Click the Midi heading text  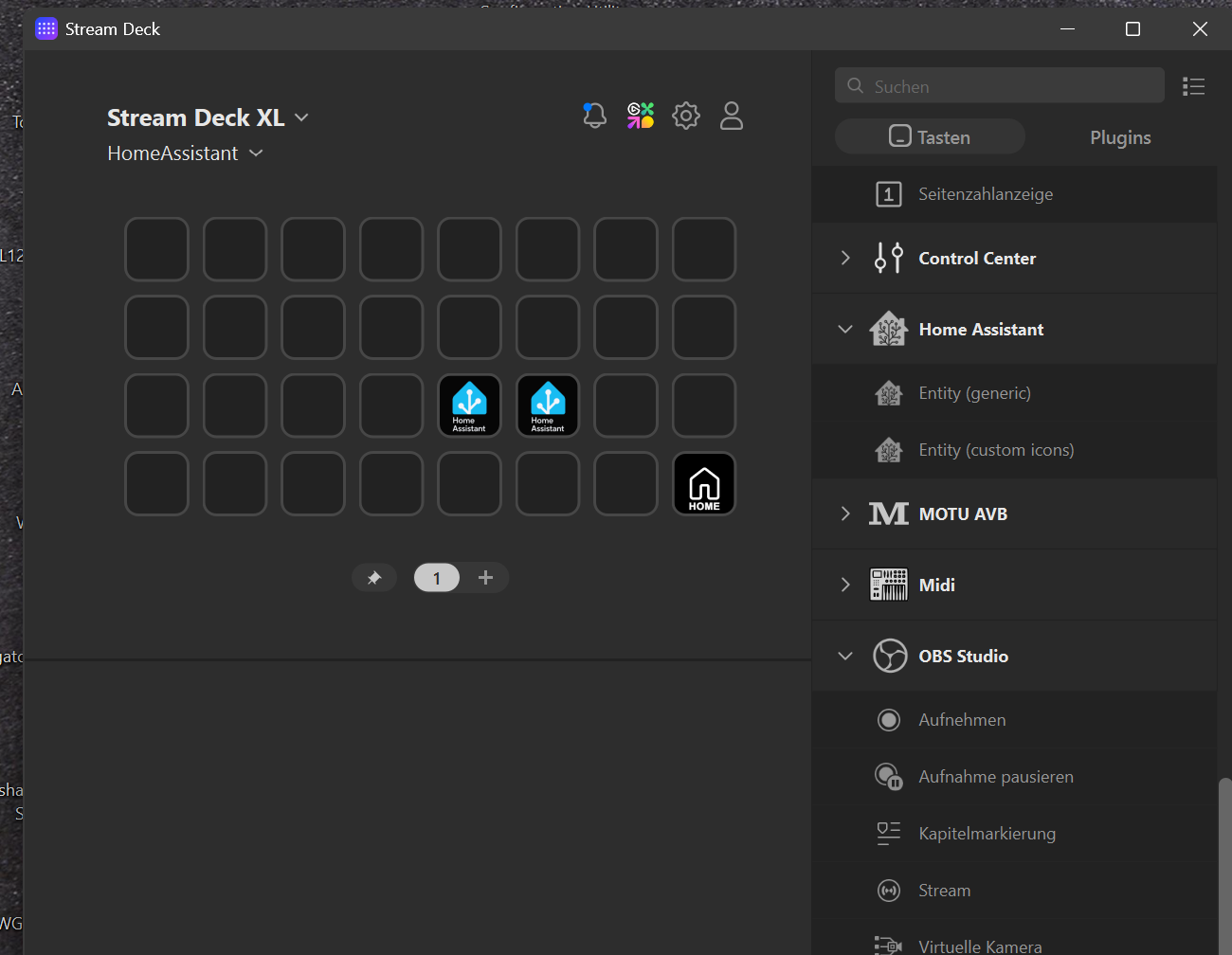pos(936,585)
